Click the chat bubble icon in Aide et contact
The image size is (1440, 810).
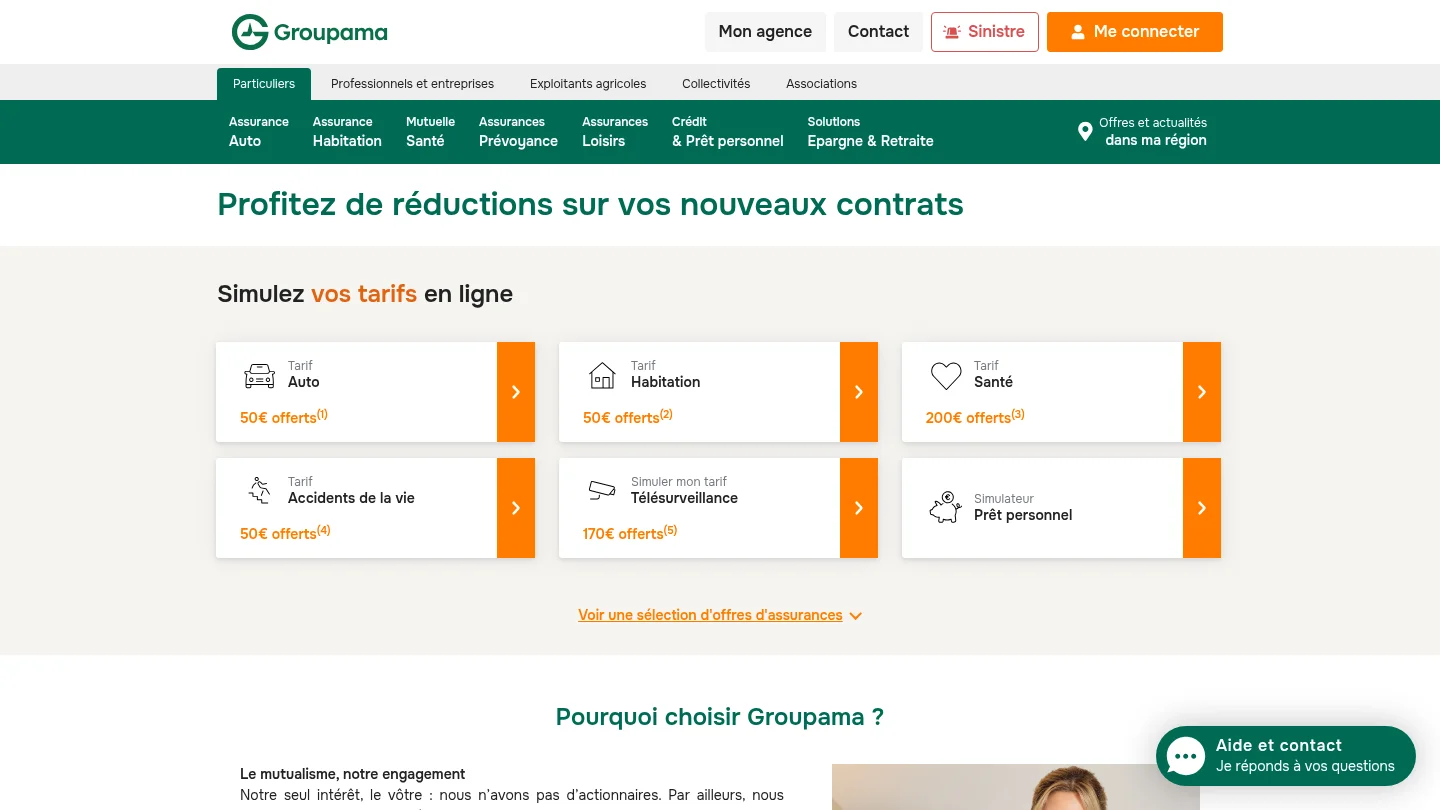point(1186,756)
